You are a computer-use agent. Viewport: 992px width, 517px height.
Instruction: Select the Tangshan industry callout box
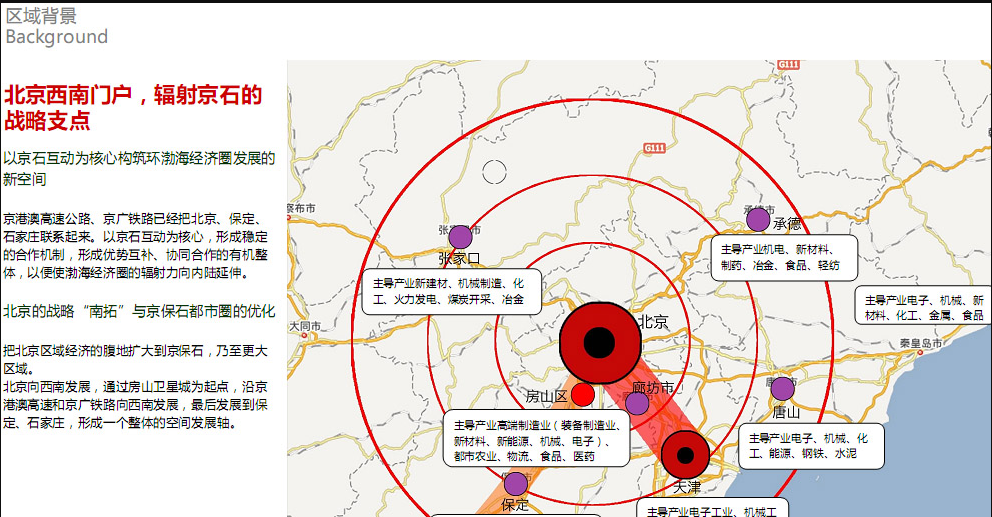pos(811,446)
